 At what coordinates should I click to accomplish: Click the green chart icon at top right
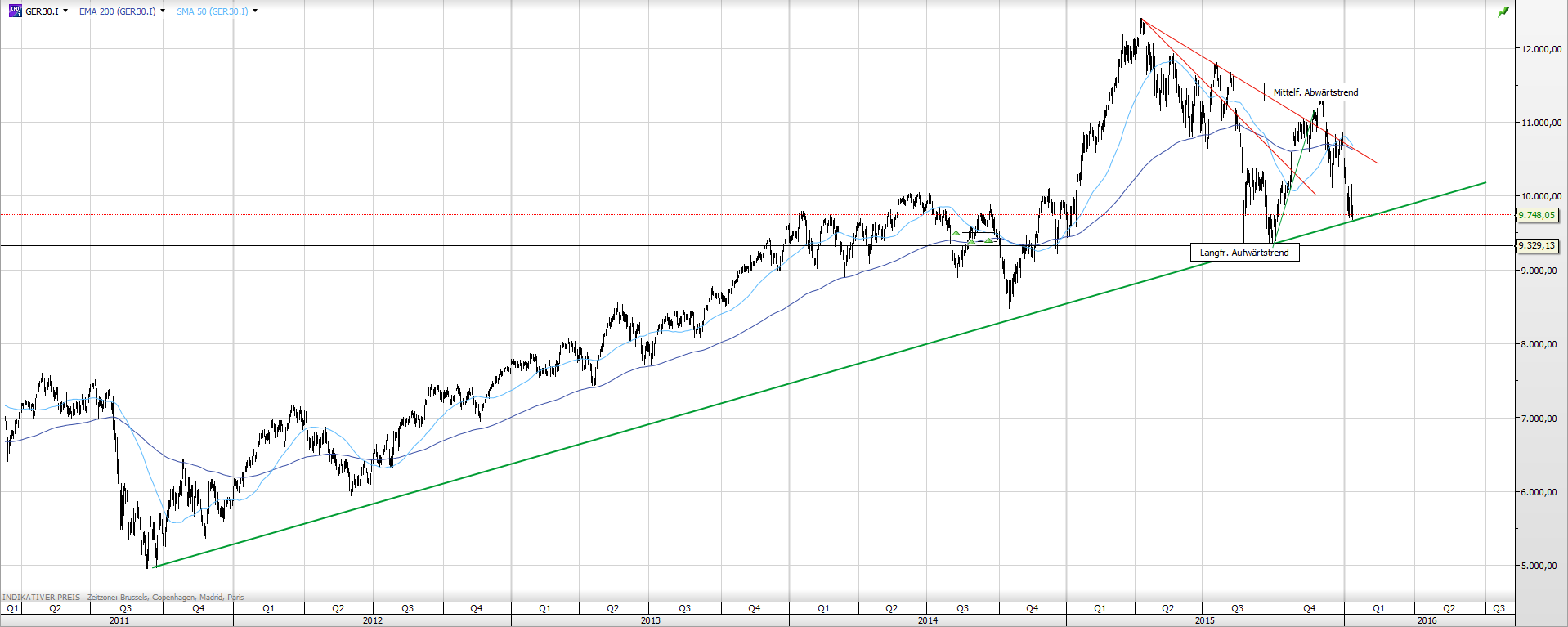point(1503,12)
